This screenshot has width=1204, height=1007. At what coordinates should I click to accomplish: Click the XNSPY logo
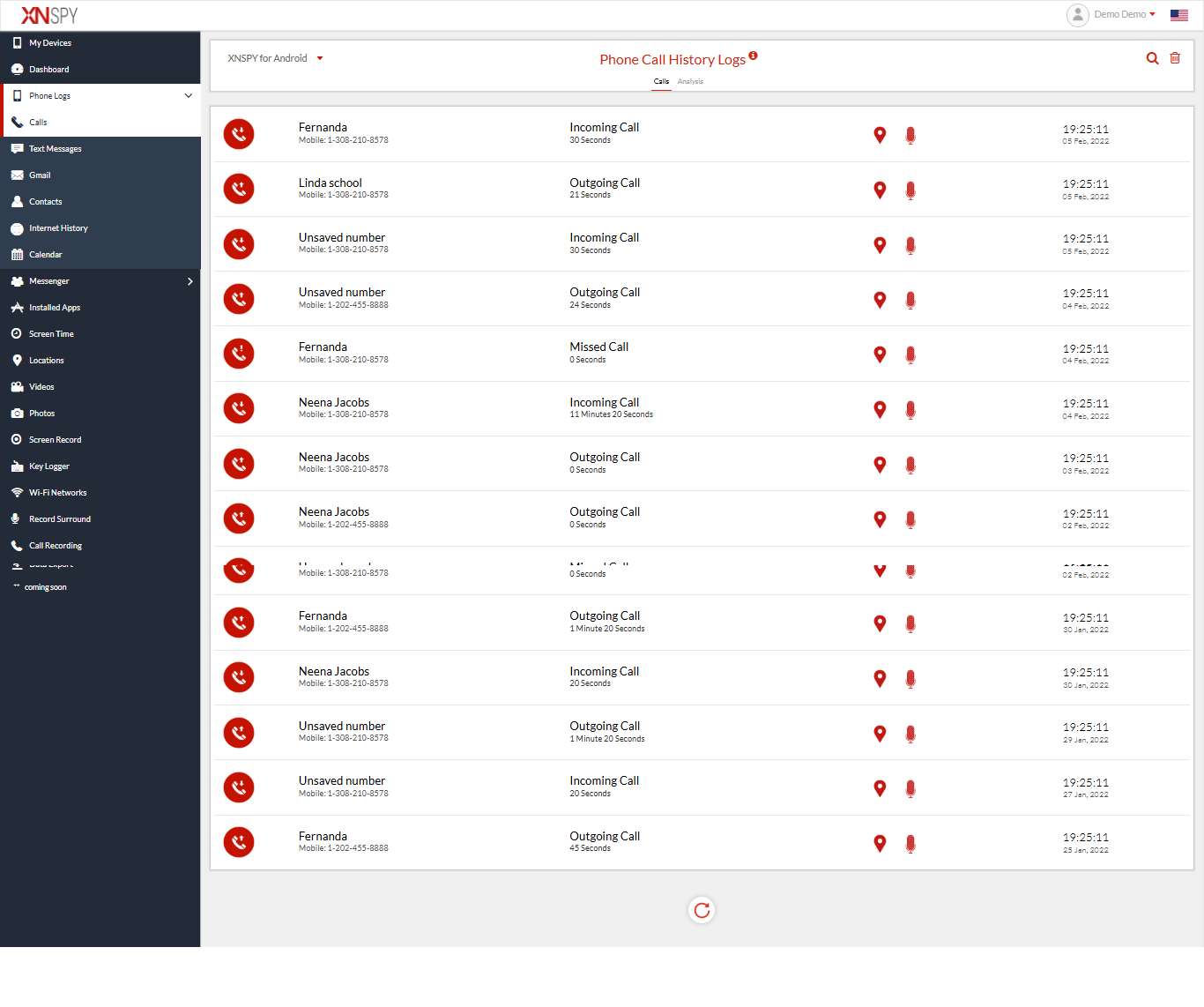(49, 15)
